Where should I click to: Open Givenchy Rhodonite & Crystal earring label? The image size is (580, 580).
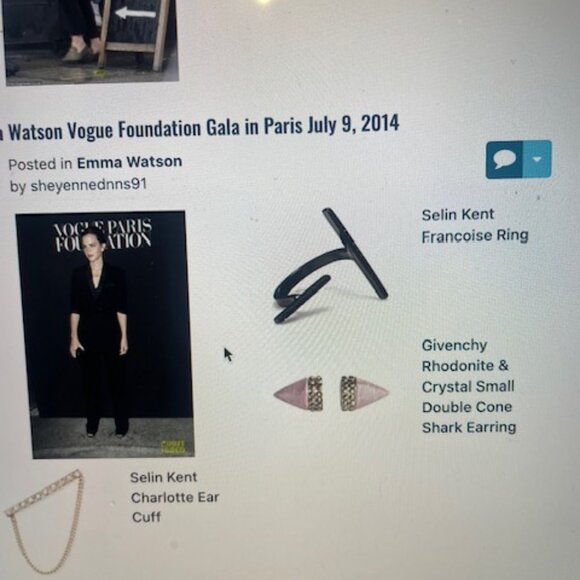pos(469,386)
